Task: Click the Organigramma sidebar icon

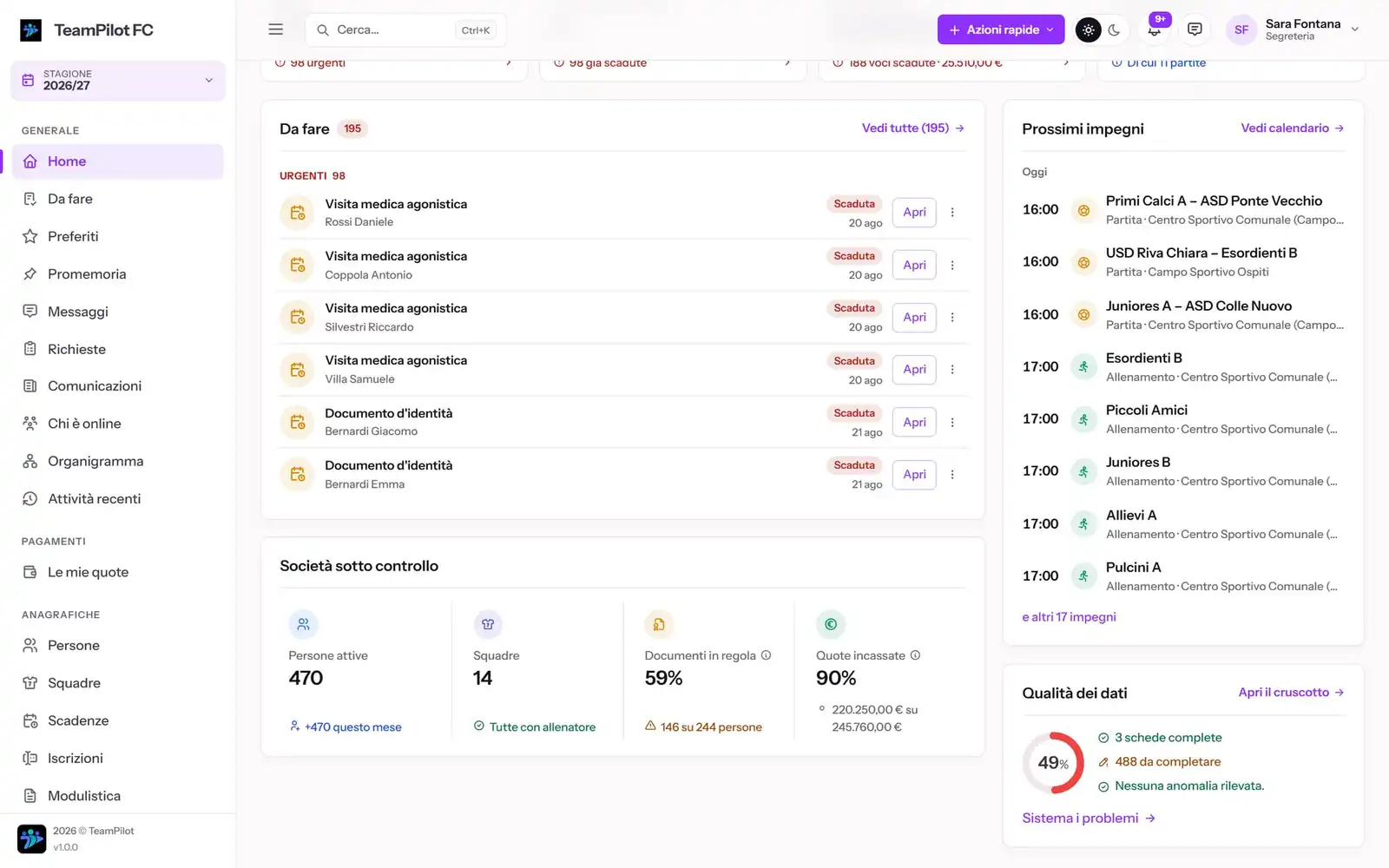Action: click(x=30, y=462)
